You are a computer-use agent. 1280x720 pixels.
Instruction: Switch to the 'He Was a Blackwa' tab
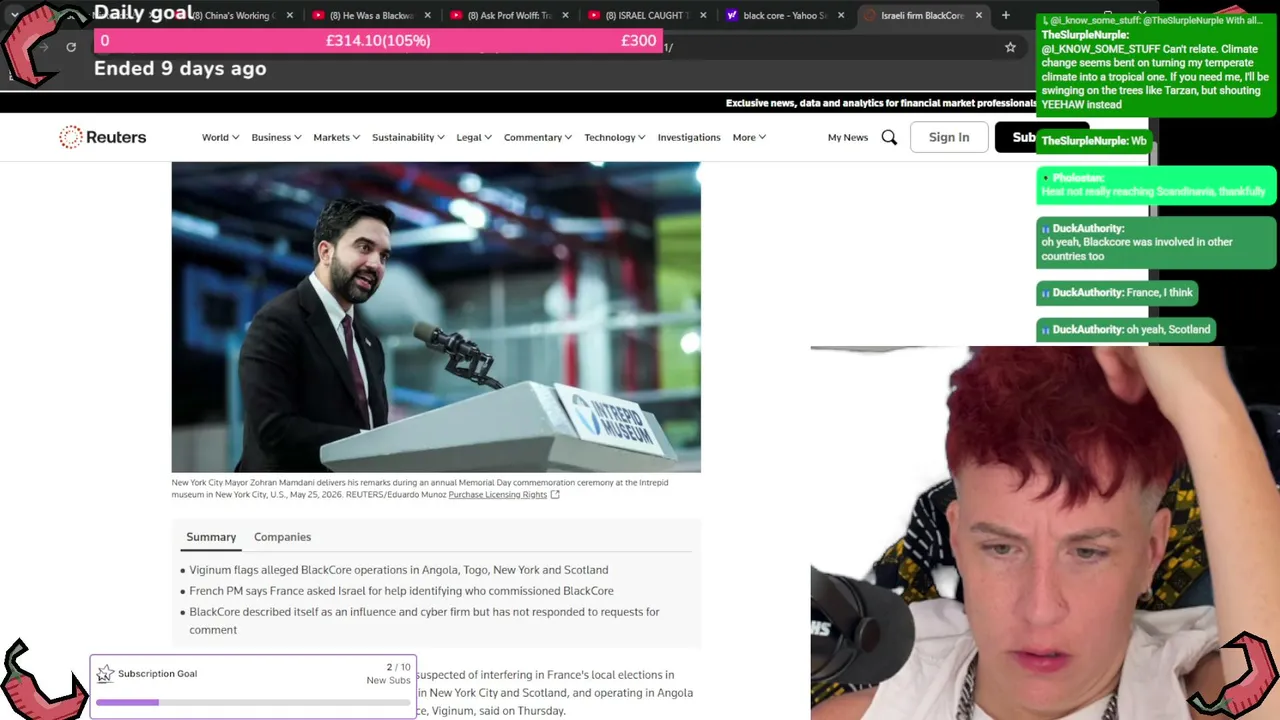[x=369, y=15]
